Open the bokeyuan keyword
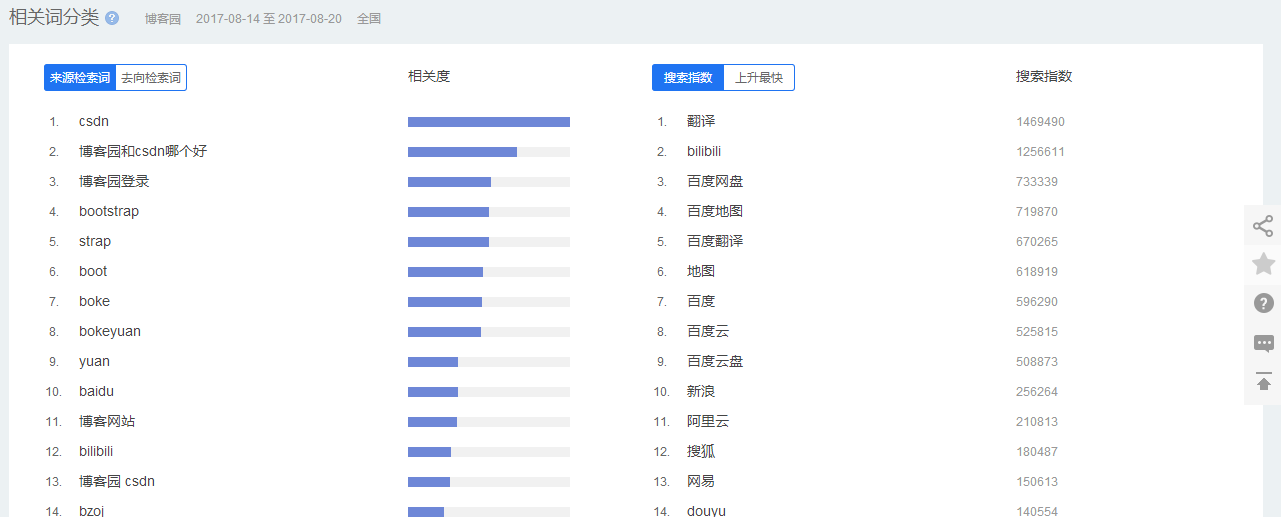The height and width of the screenshot is (517, 1281). 110,331
